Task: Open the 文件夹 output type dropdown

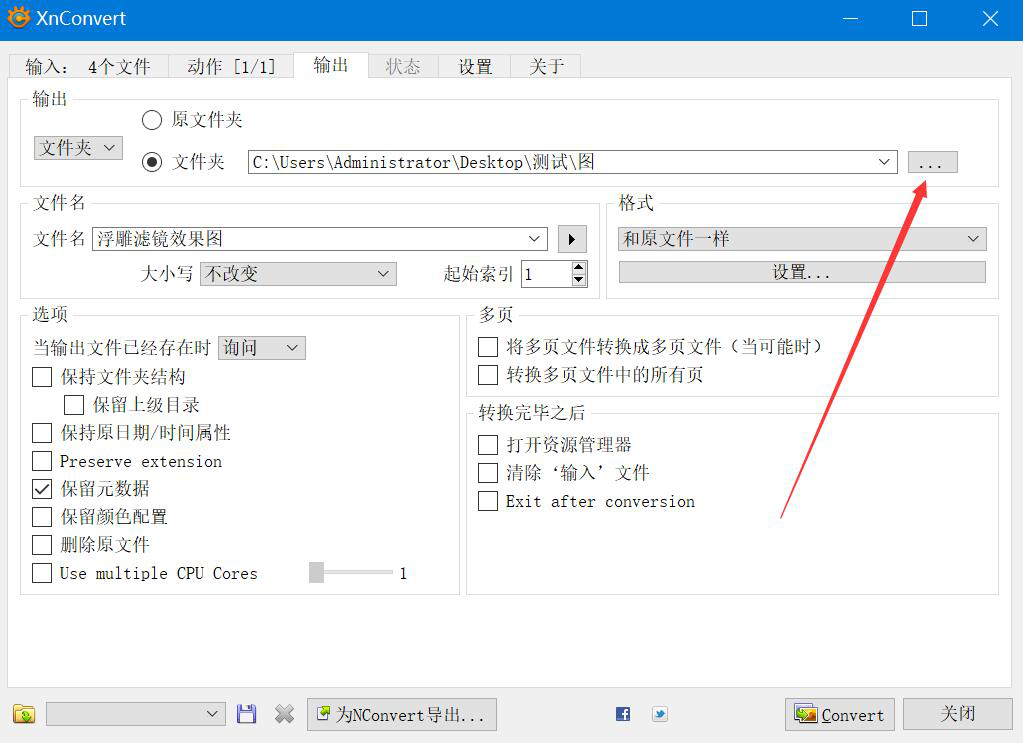Action: tap(78, 148)
